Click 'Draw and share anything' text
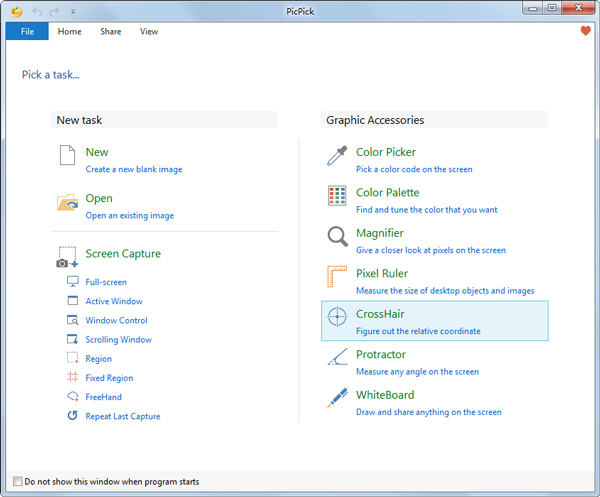Viewport: 600px width, 497px height. pos(429,412)
